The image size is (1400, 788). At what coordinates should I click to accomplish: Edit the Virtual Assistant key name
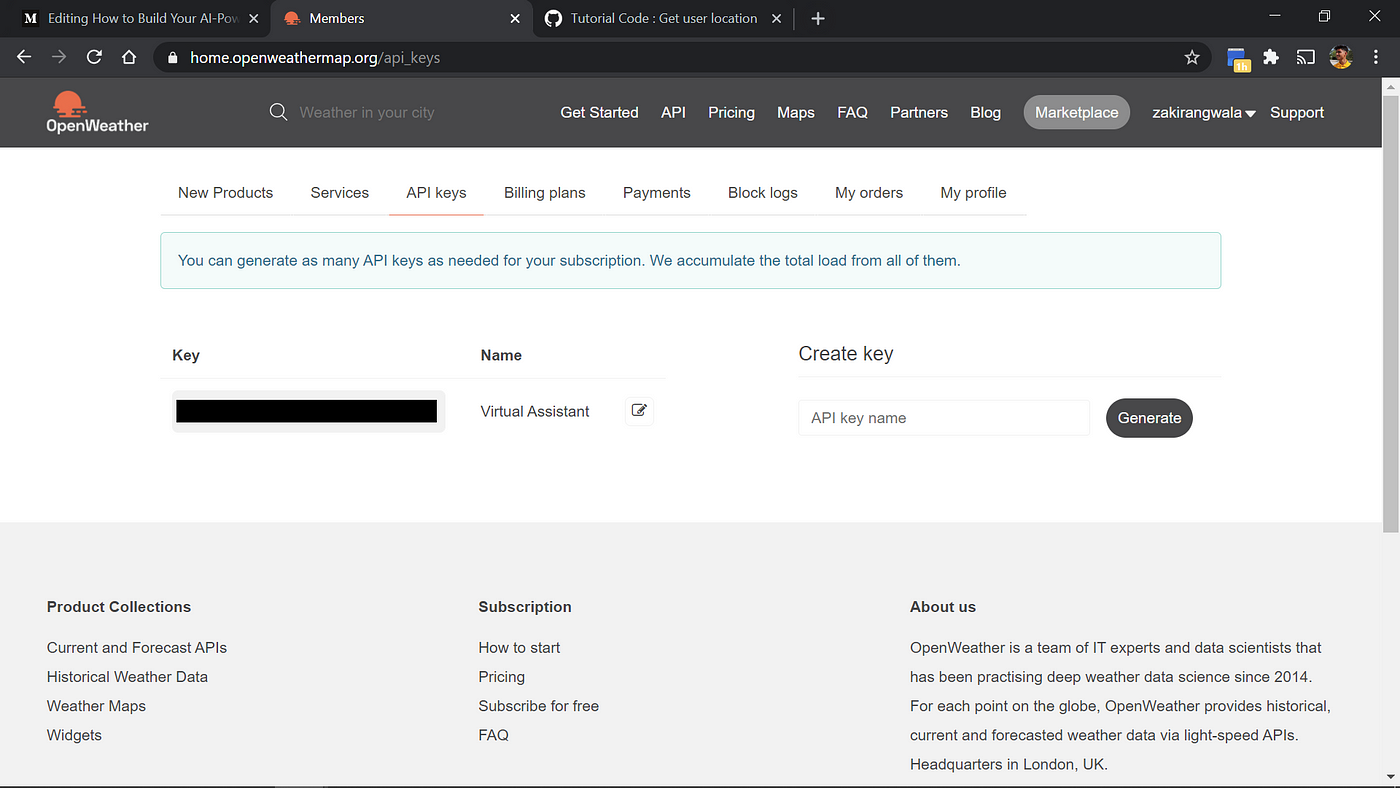639,411
